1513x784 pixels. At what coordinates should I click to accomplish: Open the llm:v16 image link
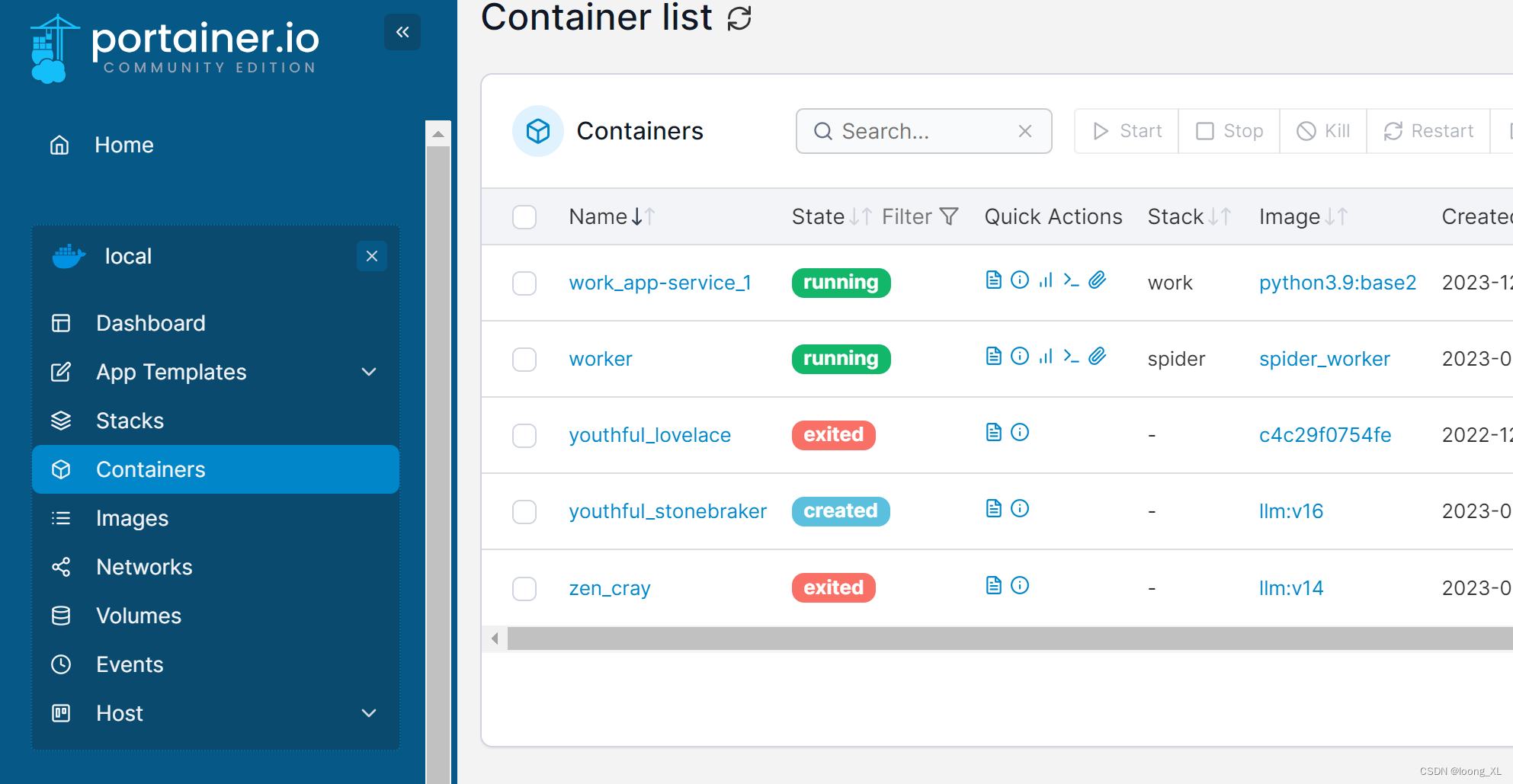(1291, 511)
